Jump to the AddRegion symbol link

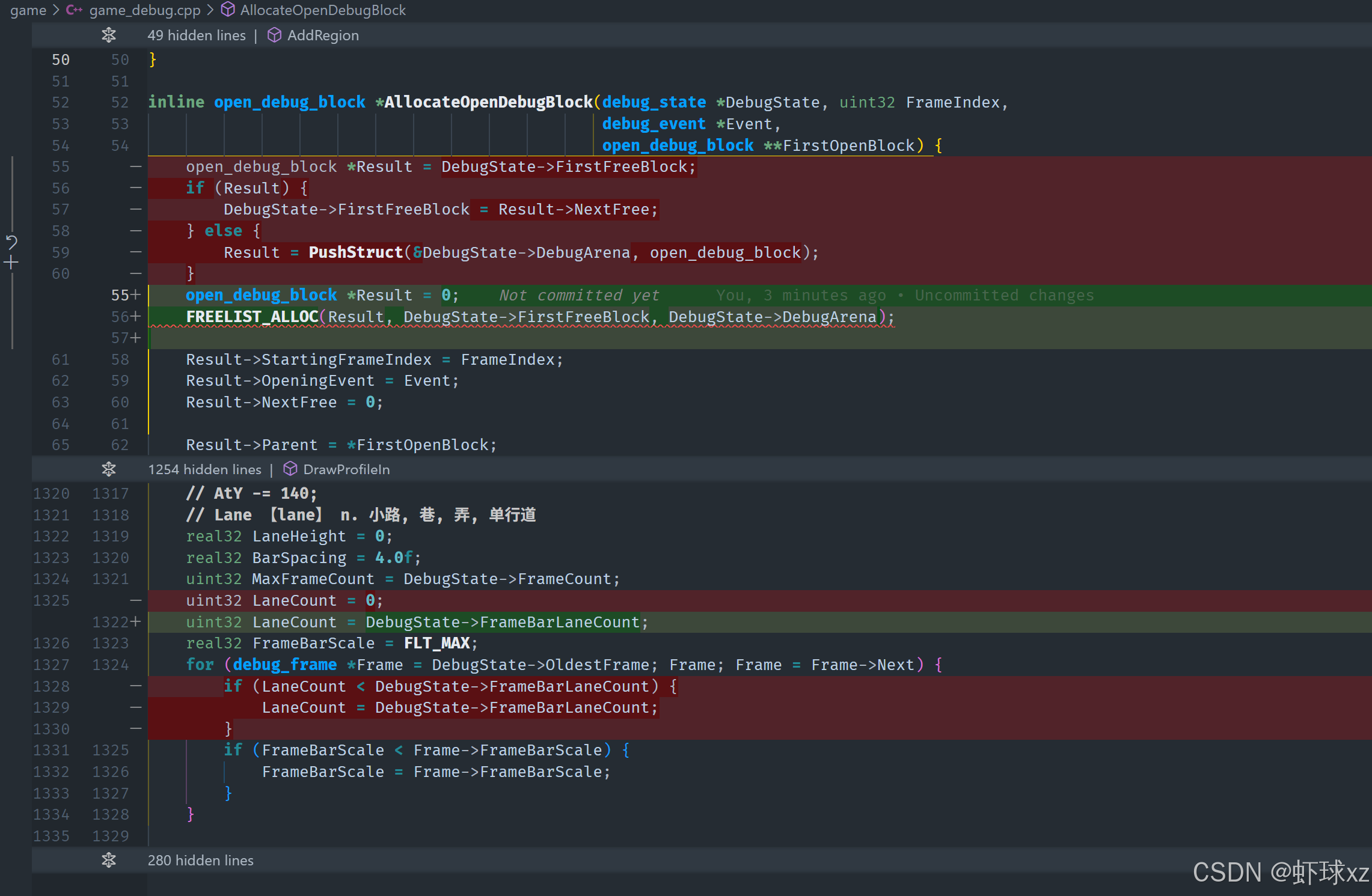coord(323,35)
